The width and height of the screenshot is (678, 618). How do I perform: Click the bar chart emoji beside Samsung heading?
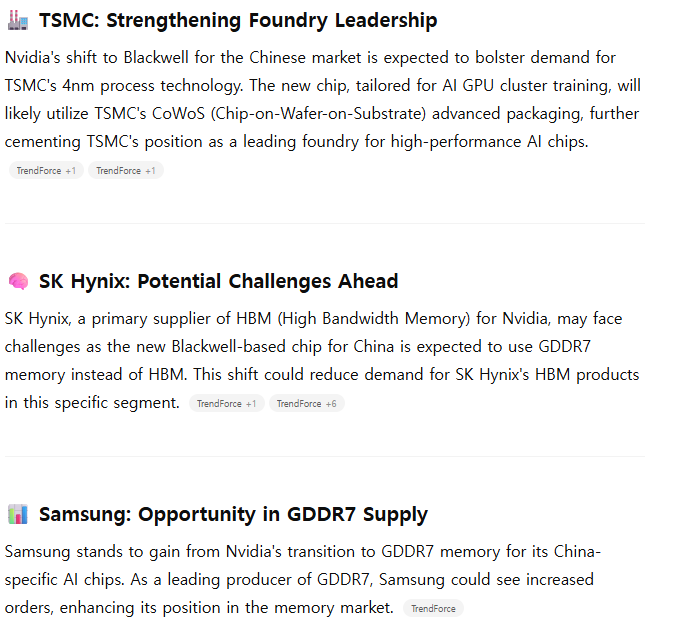point(18,514)
